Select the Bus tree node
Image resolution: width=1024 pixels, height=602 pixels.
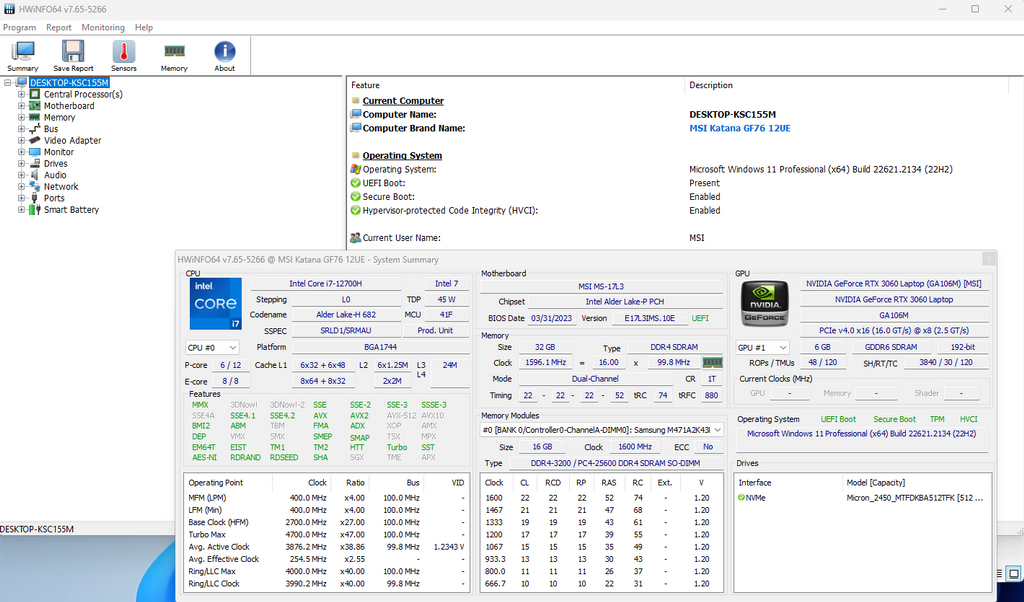(51, 129)
